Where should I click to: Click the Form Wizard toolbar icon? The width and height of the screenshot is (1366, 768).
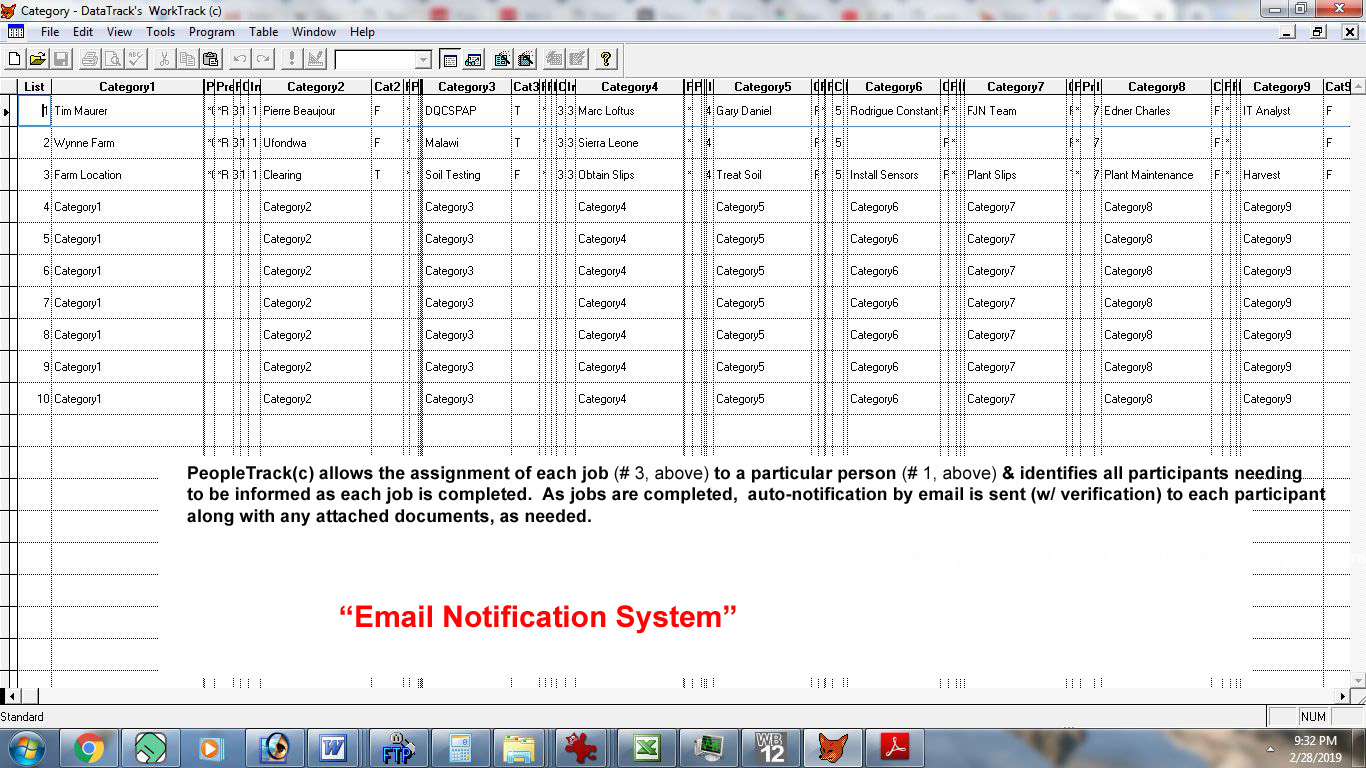tap(502, 59)
